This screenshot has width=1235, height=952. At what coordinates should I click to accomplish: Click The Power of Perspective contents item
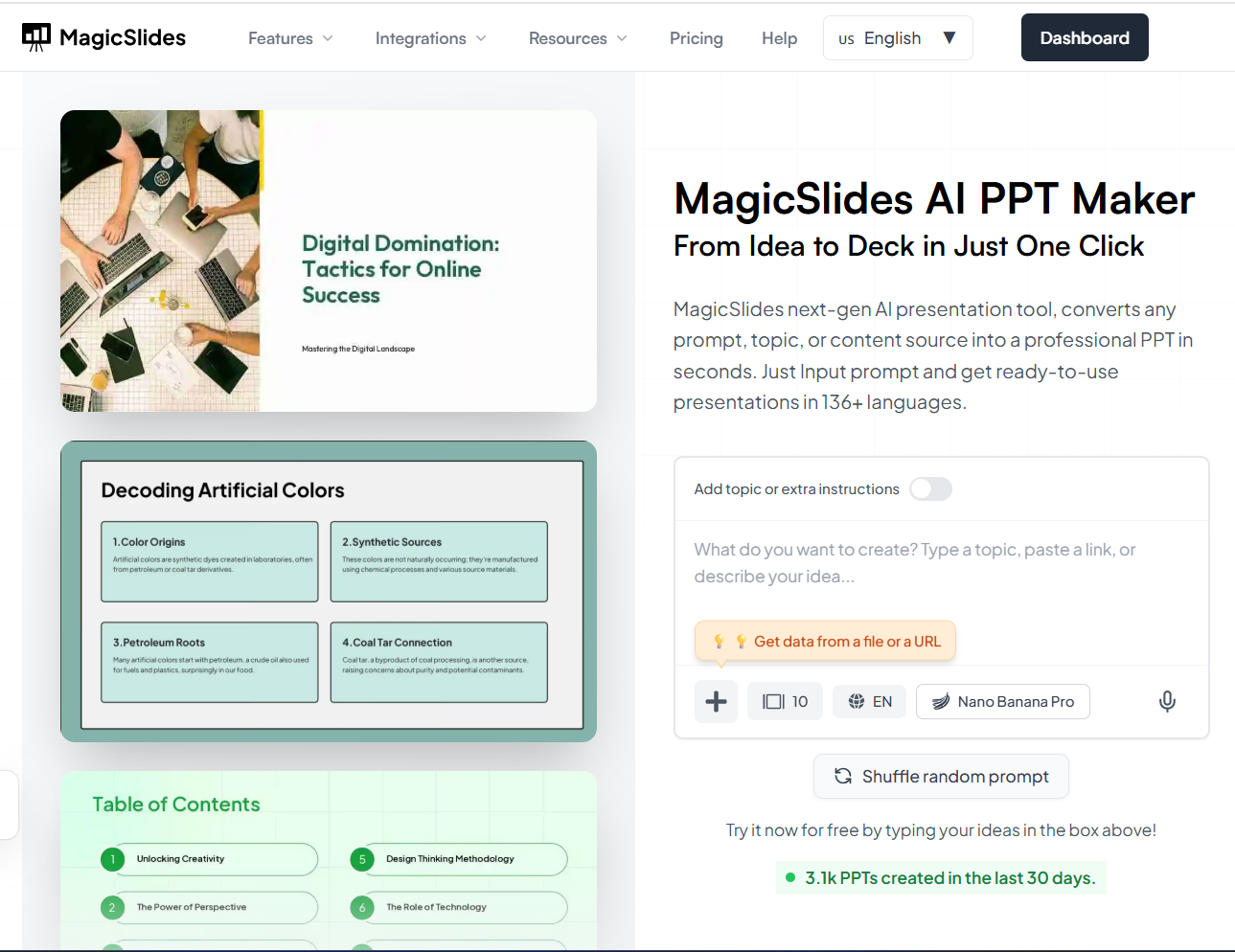tap(208, 907)
